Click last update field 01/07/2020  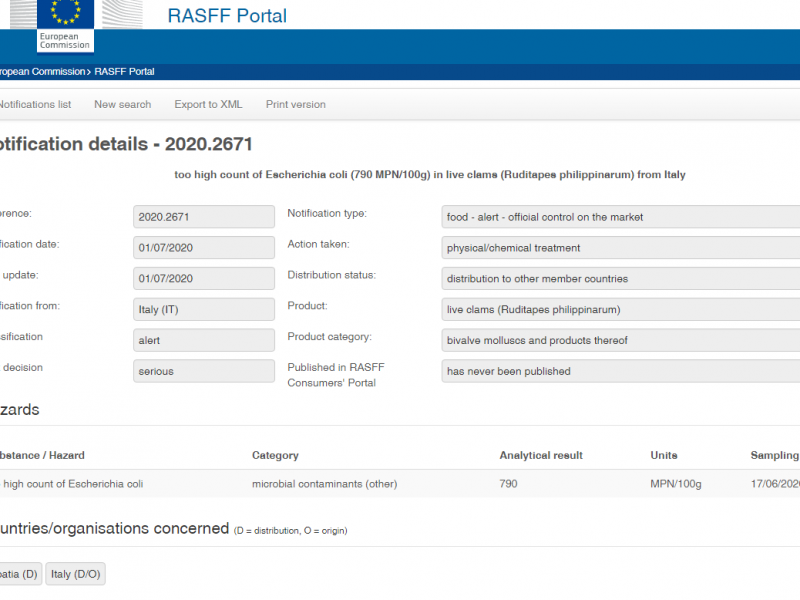(x=204, y=279)
